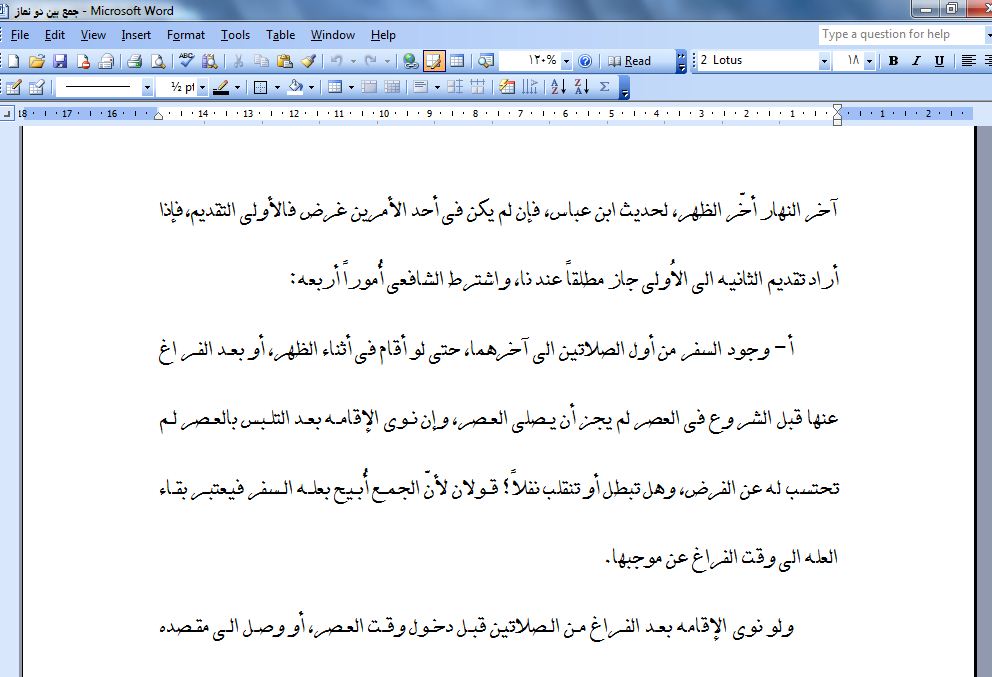Click the AutoSum sigma icon

tap(604, 87)
